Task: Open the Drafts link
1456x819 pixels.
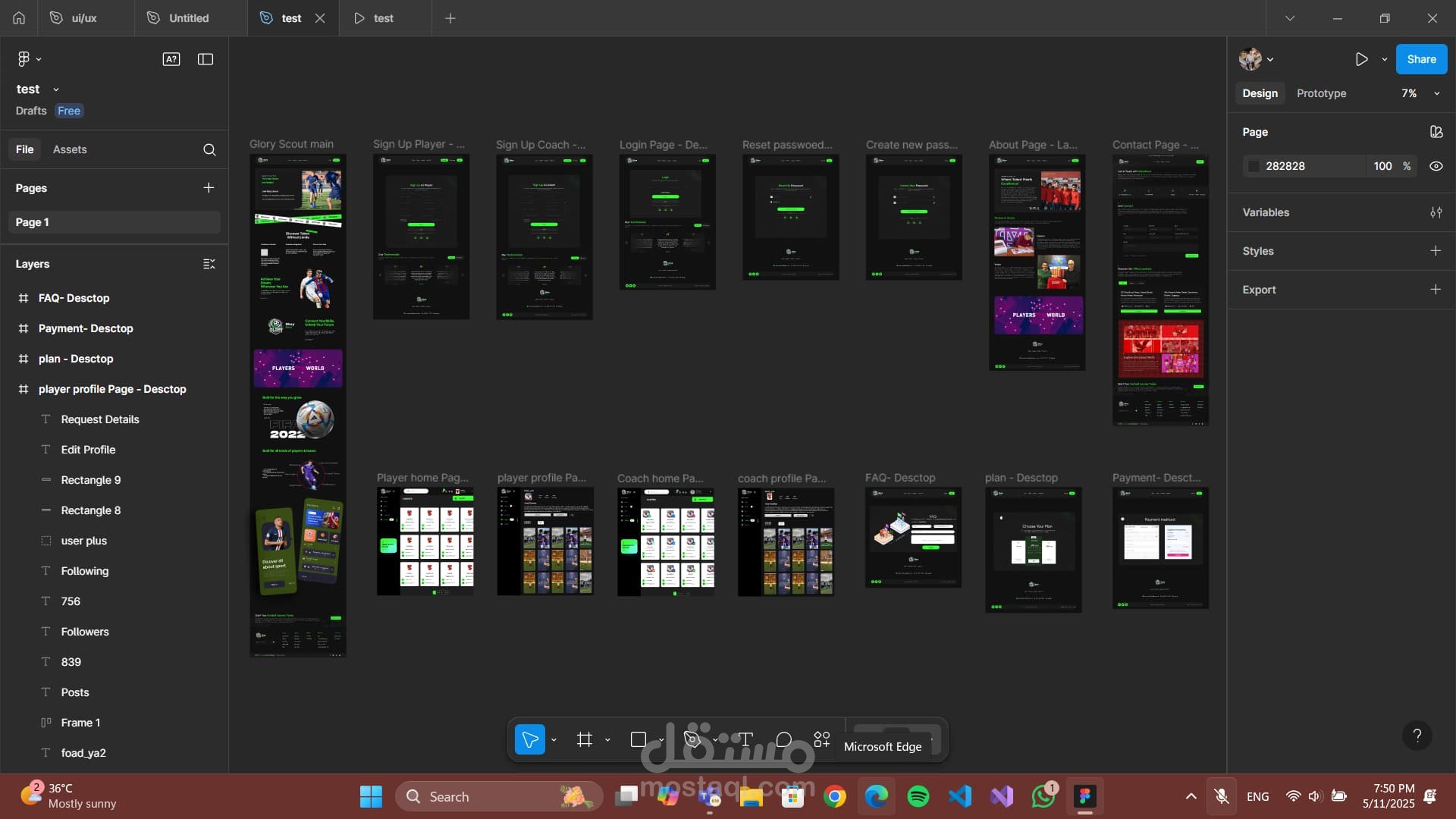Action: coord(31,111)
